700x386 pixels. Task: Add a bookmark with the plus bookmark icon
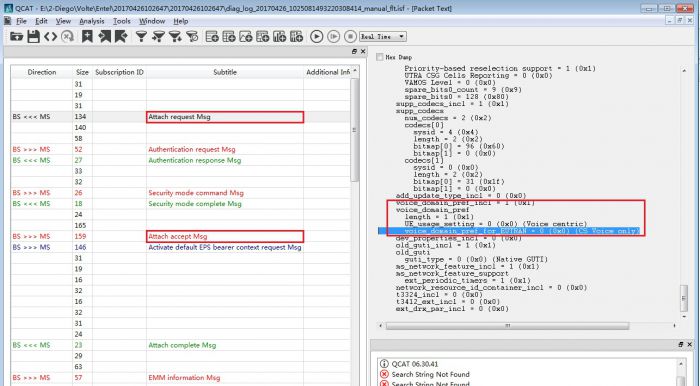click(x=87, y=37)
